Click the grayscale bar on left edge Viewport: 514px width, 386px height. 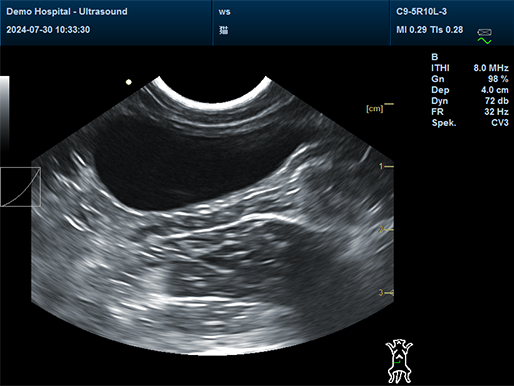click(5, 113)
